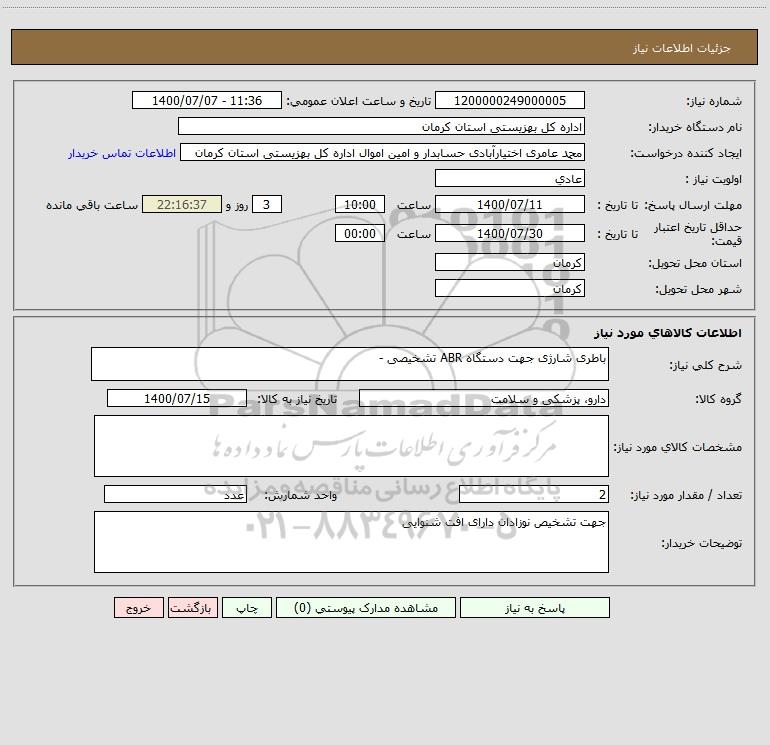Click the گروه کالا field
The width and height of the screenshot is (770, 745).
pos(484,398)
